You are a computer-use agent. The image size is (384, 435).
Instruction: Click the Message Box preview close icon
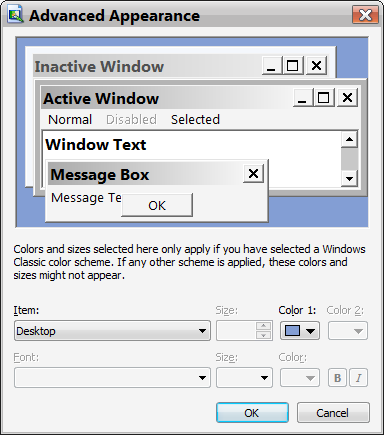253,173
